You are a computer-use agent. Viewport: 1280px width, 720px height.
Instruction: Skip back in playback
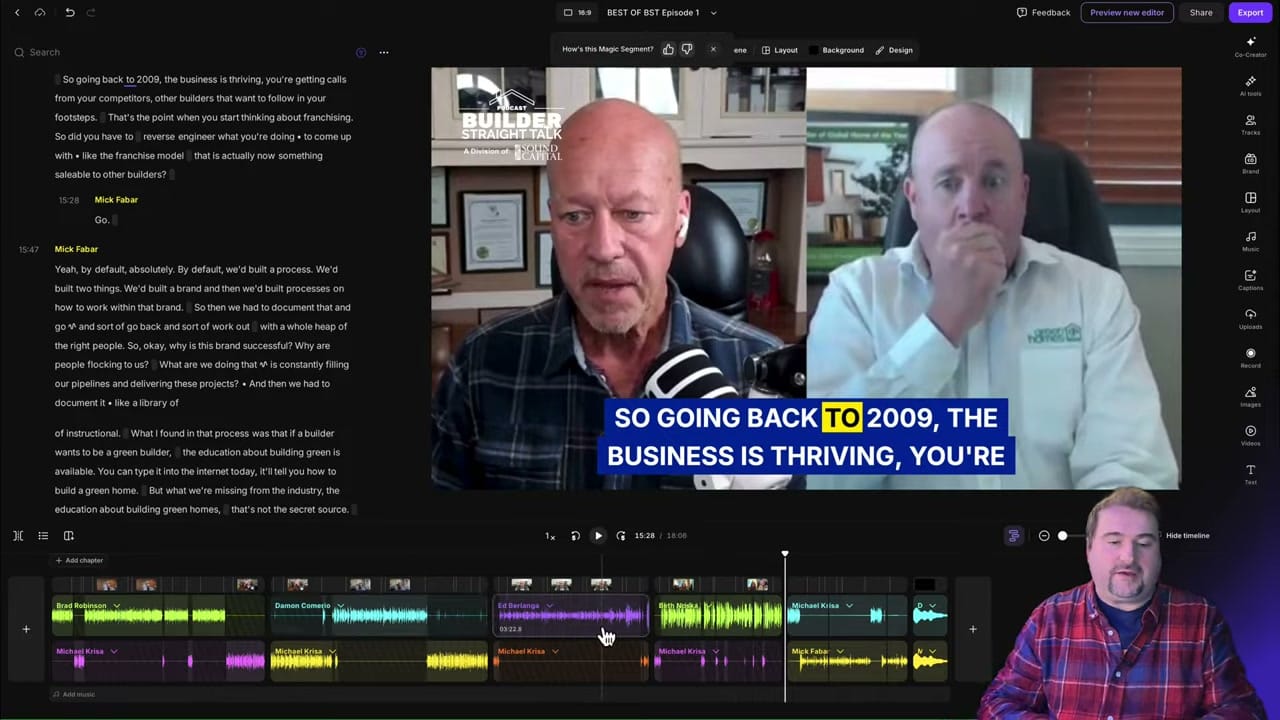575,536
